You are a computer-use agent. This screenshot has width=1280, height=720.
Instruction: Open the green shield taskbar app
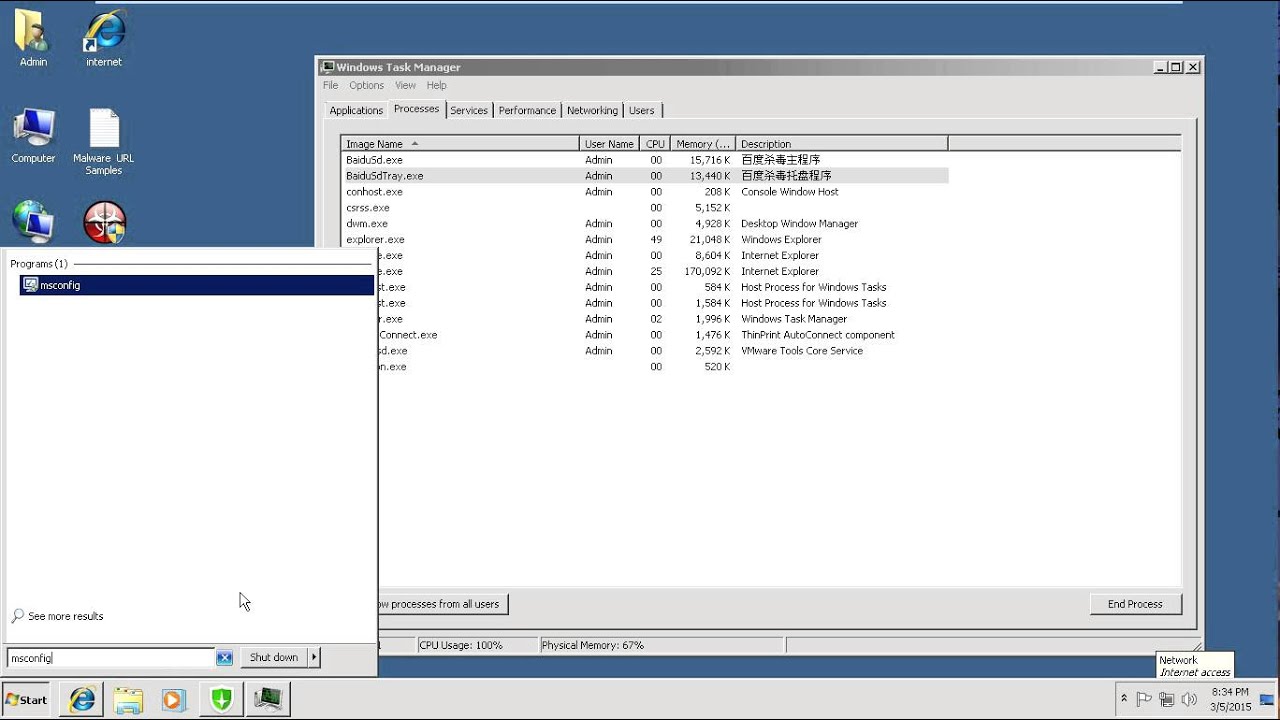[221, 700]
